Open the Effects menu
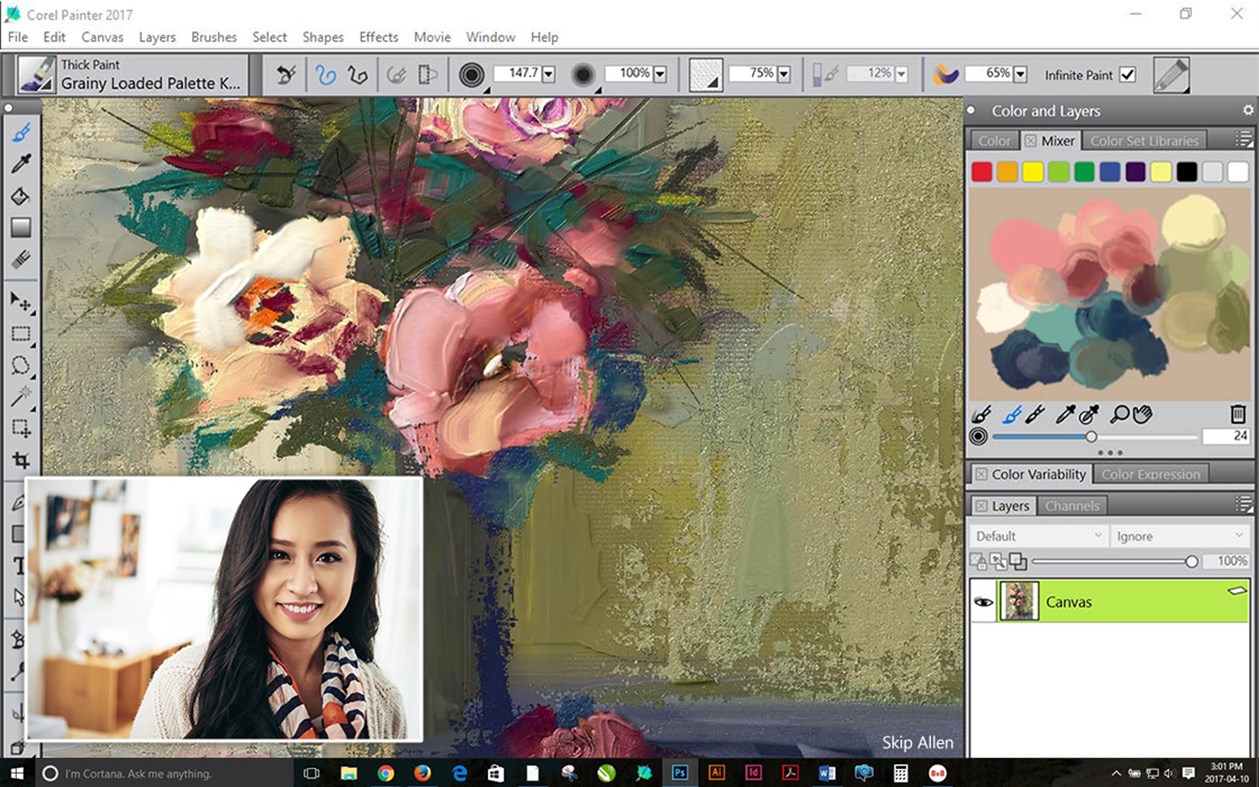The height and width of the screenshot is (787, 1259). (x=378, y=37)
